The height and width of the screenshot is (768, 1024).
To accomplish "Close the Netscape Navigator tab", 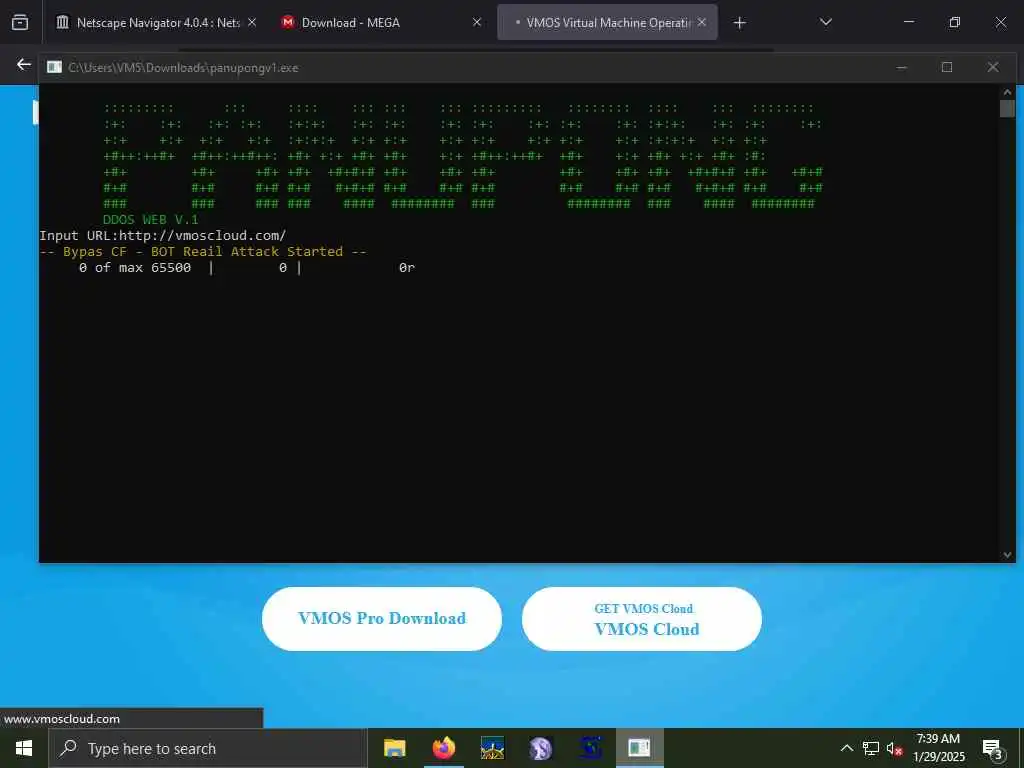I will [252, 22].
